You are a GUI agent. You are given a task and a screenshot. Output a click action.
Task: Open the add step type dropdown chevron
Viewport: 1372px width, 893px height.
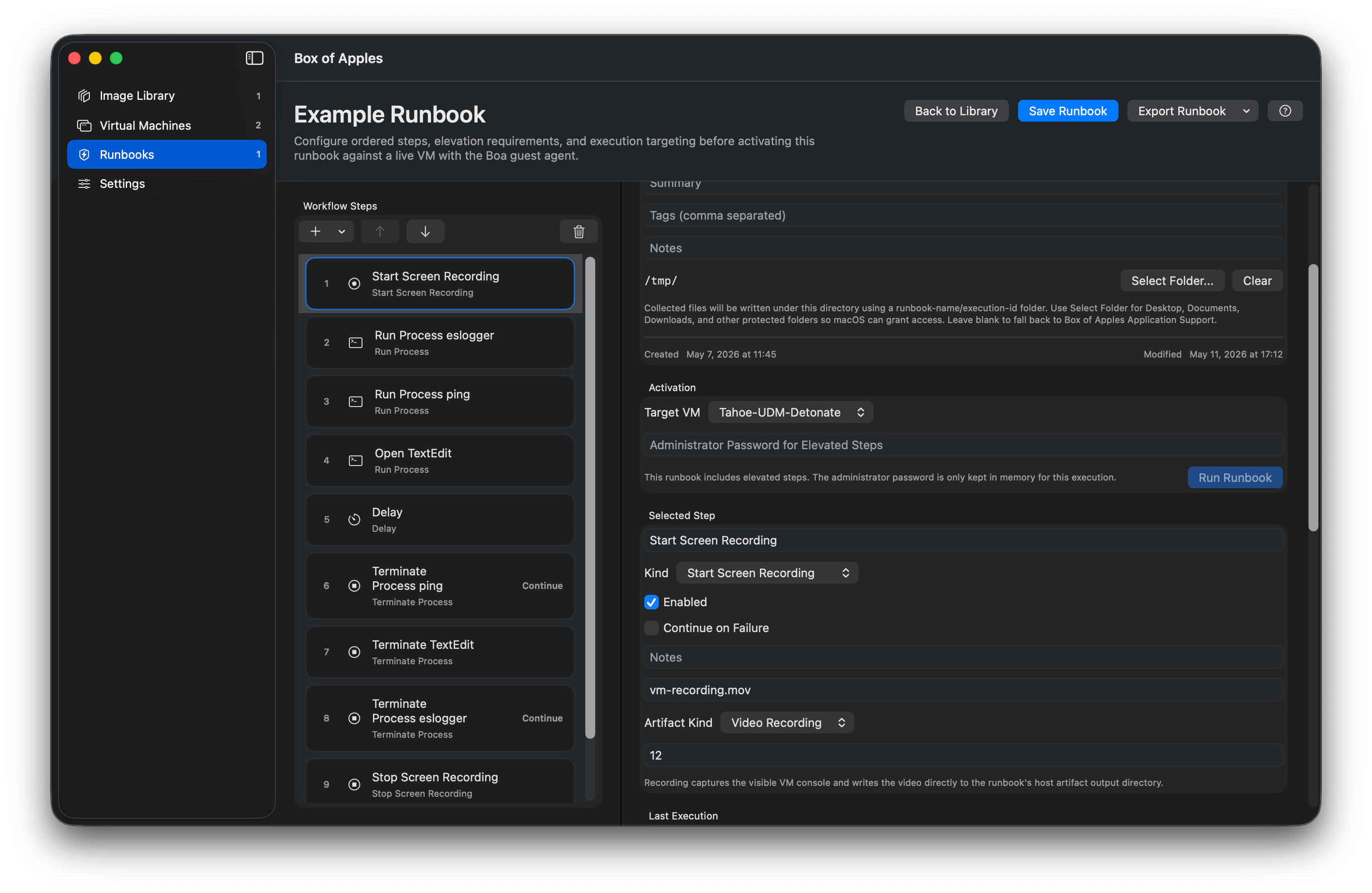342,231
